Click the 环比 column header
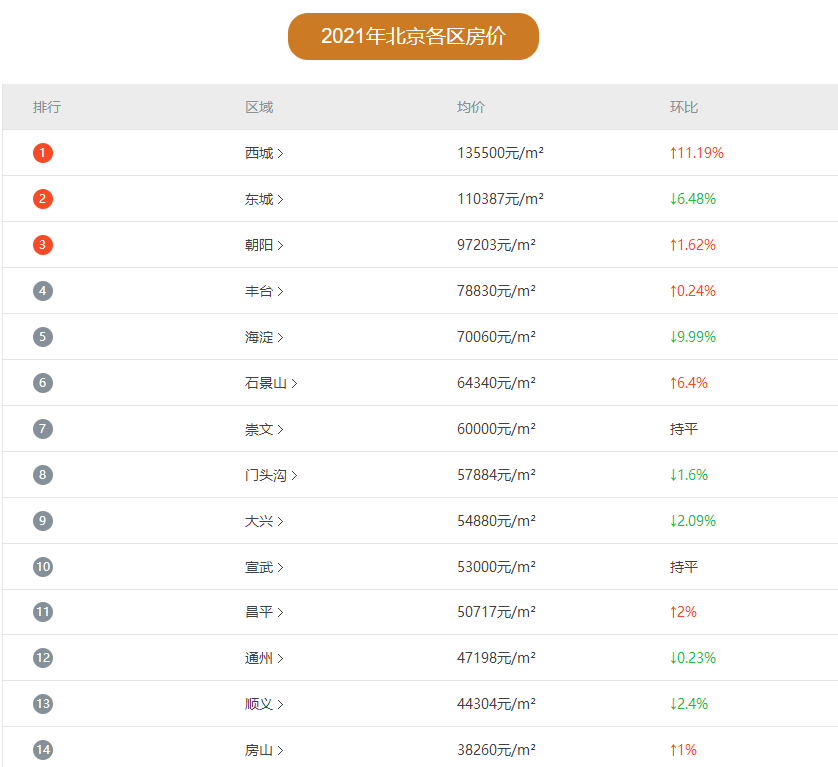This screenshot has height=767, width=838. tap(684, 107)
